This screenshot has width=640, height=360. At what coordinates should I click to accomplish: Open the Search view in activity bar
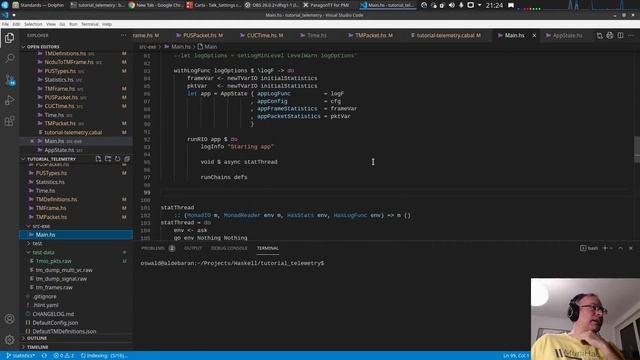[x=9, y=58]
